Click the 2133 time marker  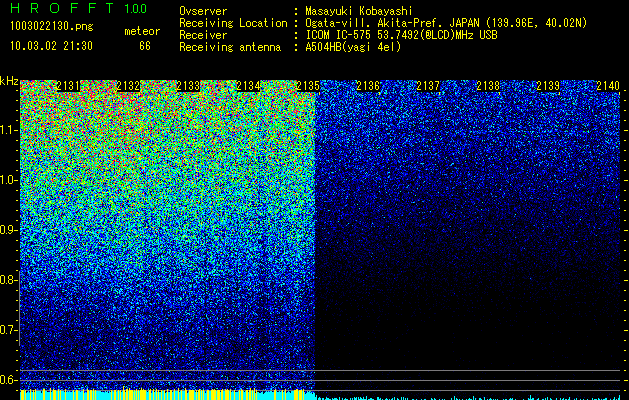point(188,86)
